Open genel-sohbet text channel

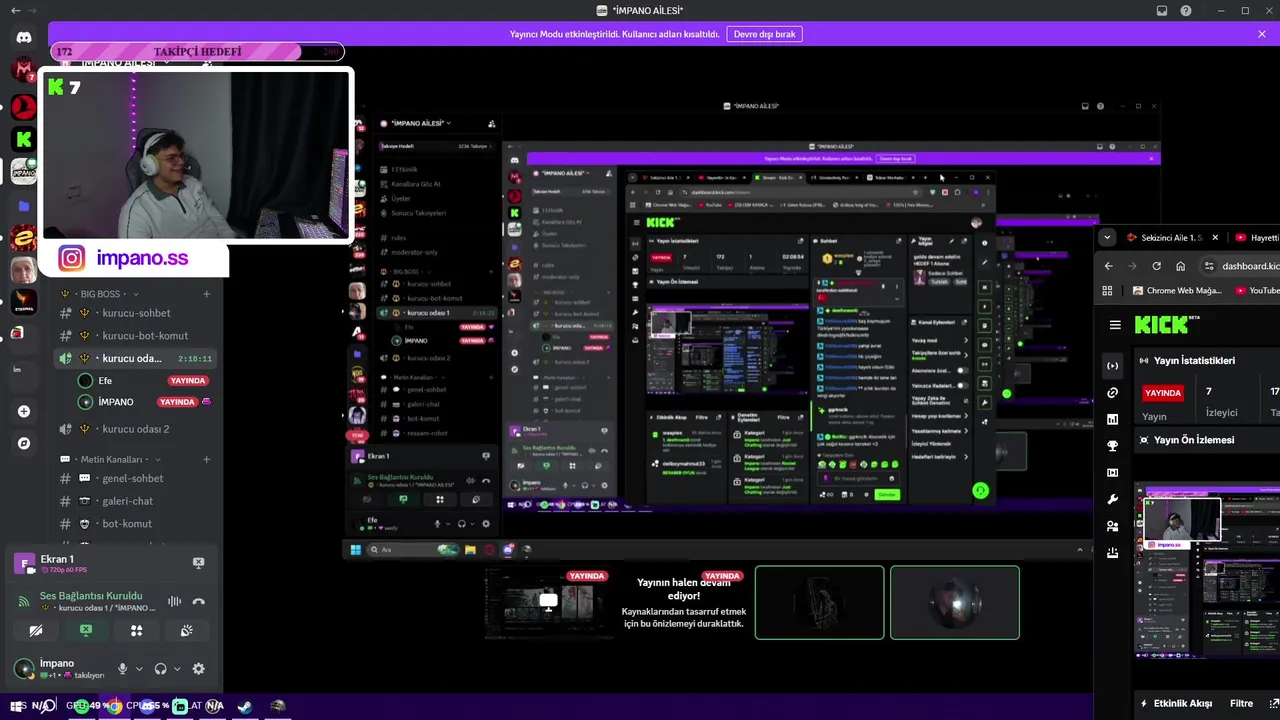(136, 478)
